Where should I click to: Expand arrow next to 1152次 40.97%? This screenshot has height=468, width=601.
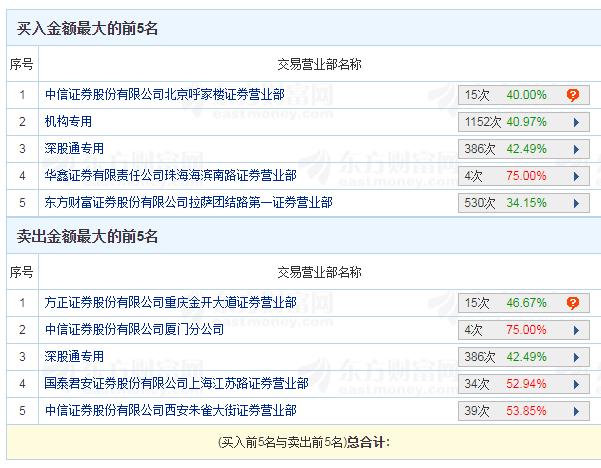576,122
